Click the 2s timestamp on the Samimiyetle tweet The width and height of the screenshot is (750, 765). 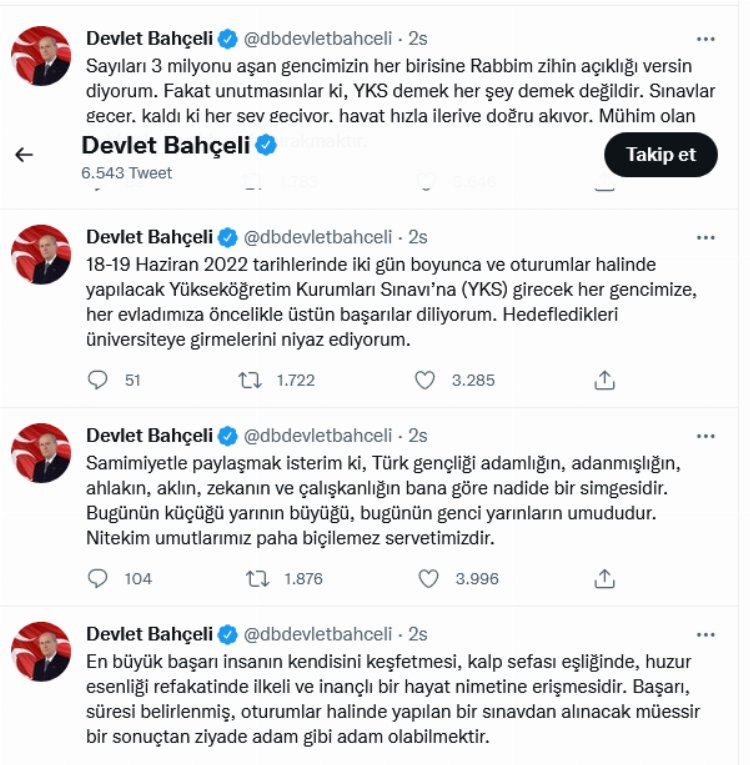click(x=418, y=436)
